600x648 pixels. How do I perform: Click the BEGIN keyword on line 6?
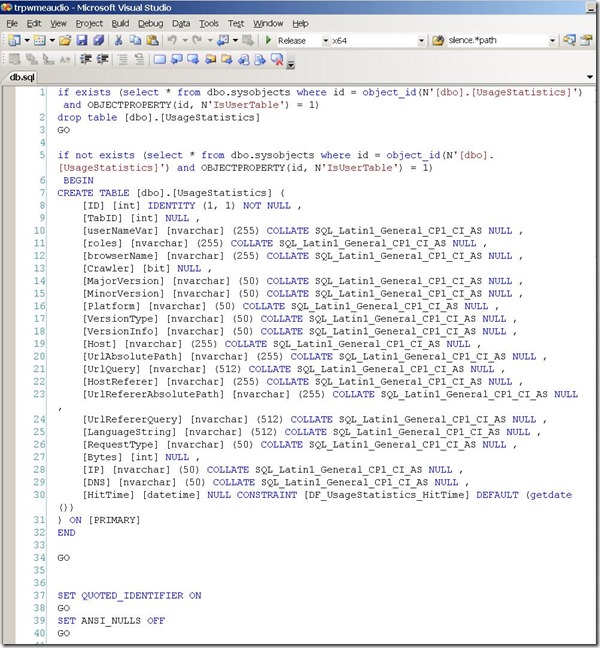[x=78, y=180]
